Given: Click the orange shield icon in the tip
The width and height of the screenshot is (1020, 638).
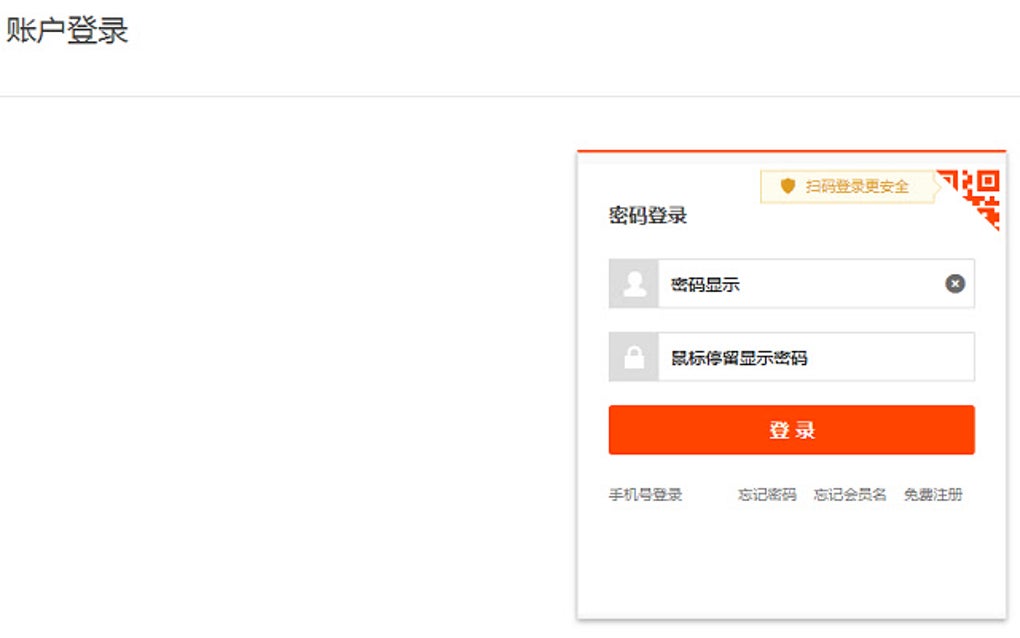Looking at the screenshot, I should tap(788, 186).
